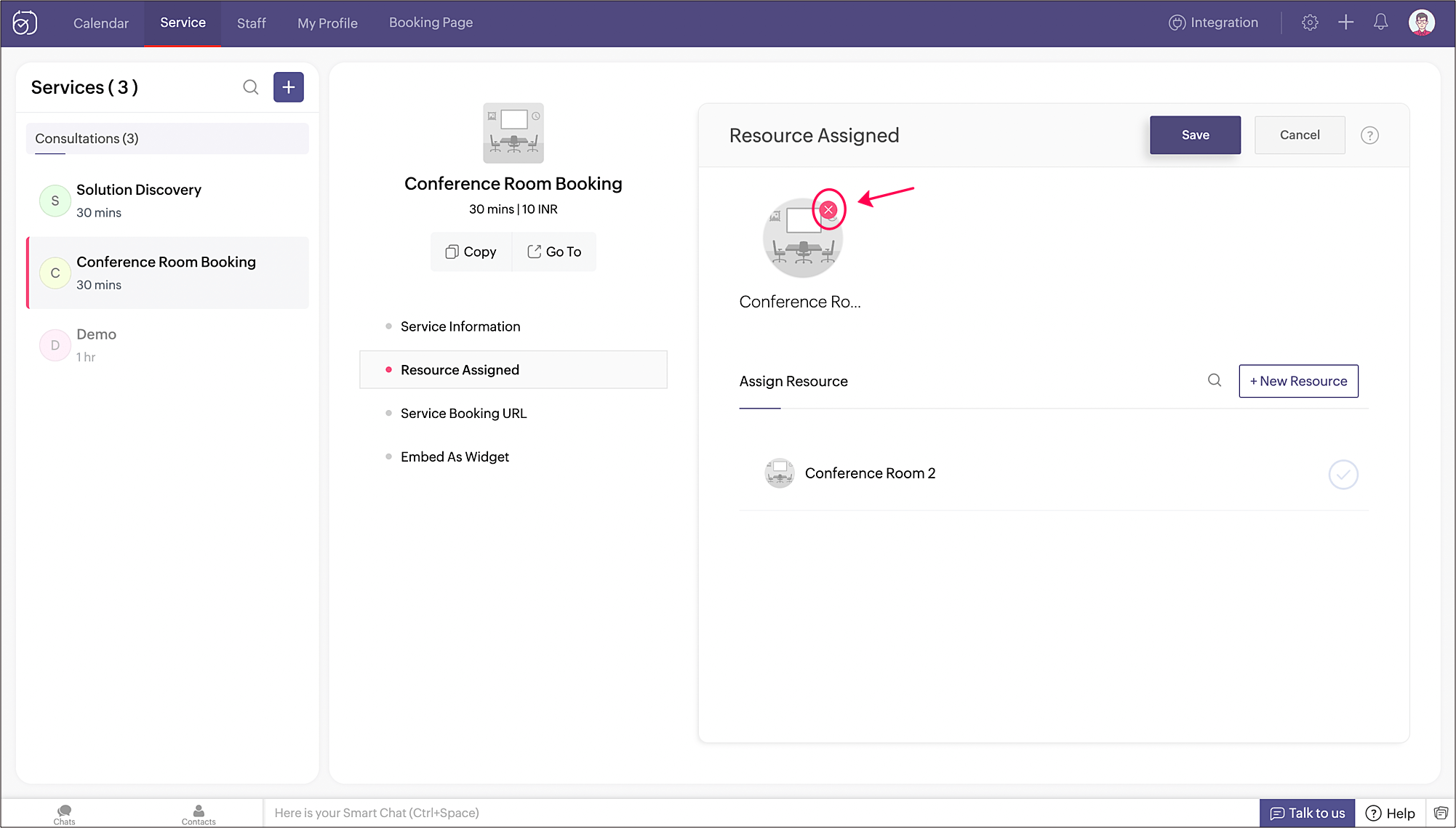This screenshot has width=1456, height=828.
Task: Click the assigned Conference Room thumbnail
Action: pos(802,238)
